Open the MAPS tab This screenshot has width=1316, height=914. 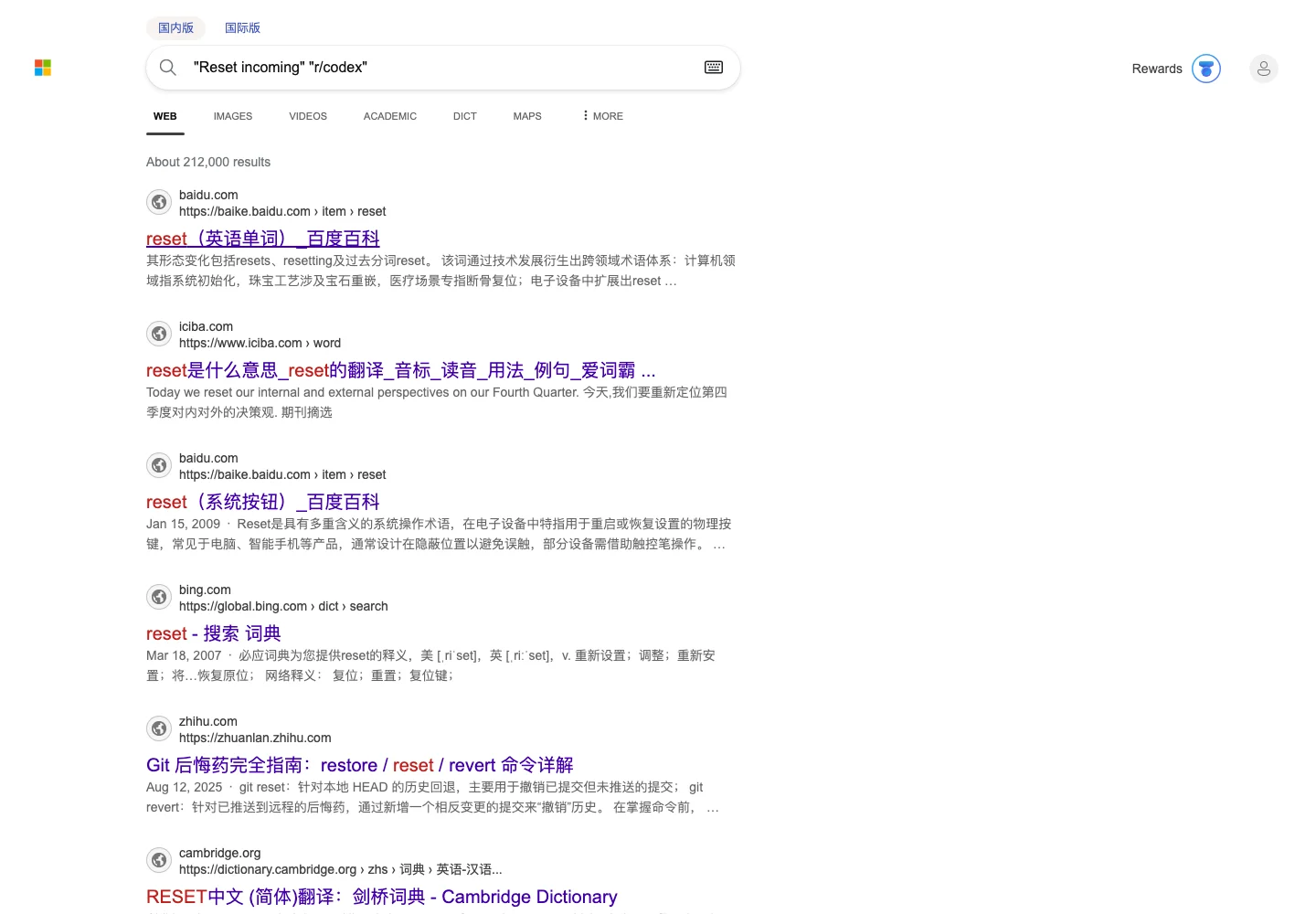[x=527, y=116]
